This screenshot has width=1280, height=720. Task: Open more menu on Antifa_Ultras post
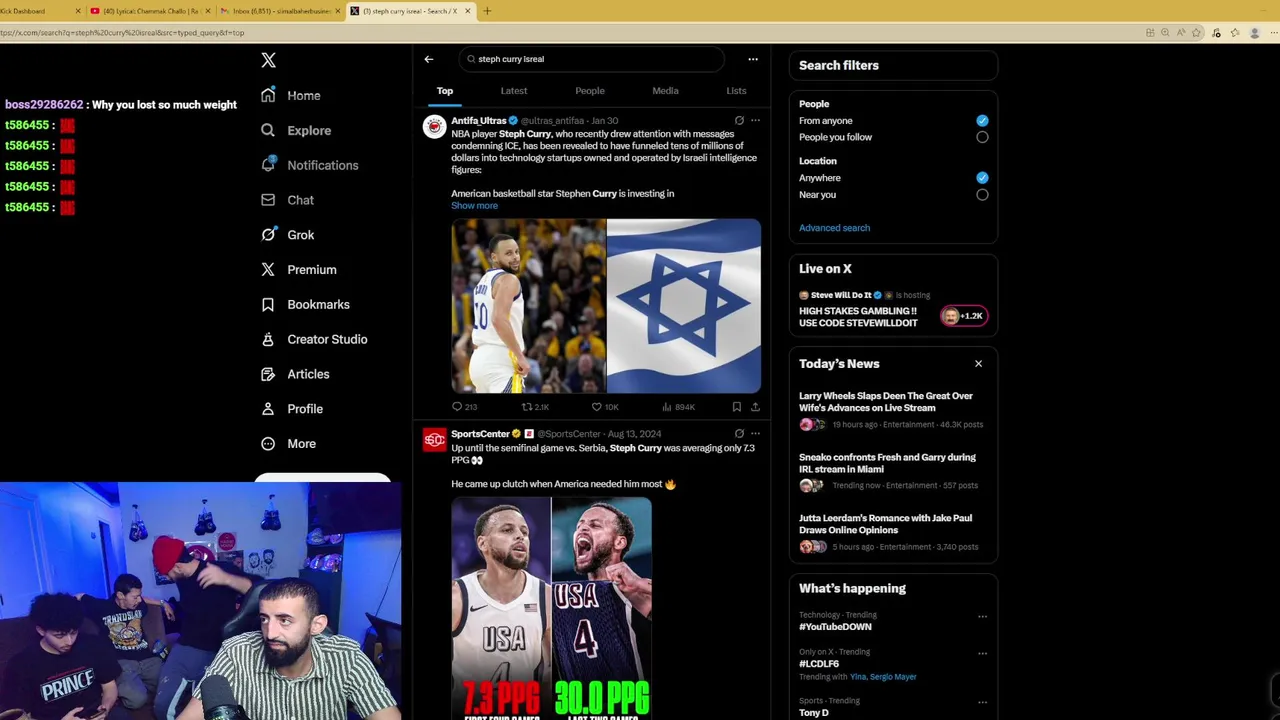coord(755,121)
